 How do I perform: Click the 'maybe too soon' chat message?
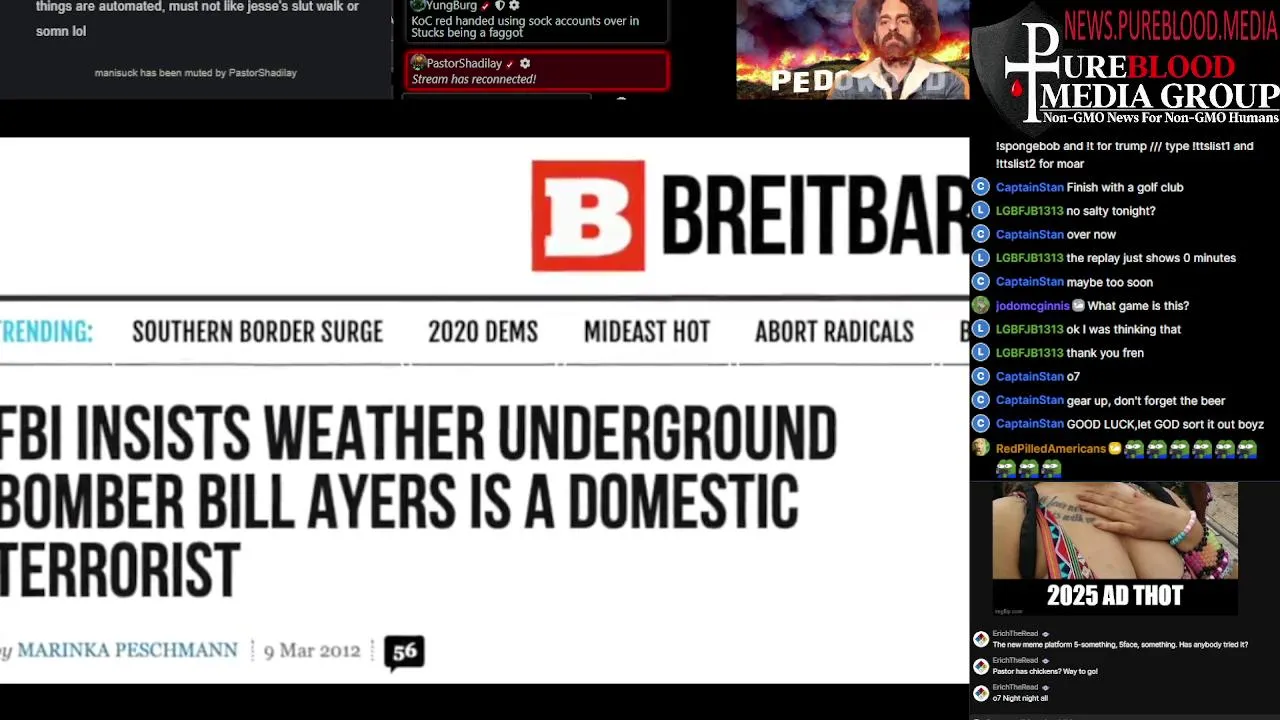(x=1110, y=282)
